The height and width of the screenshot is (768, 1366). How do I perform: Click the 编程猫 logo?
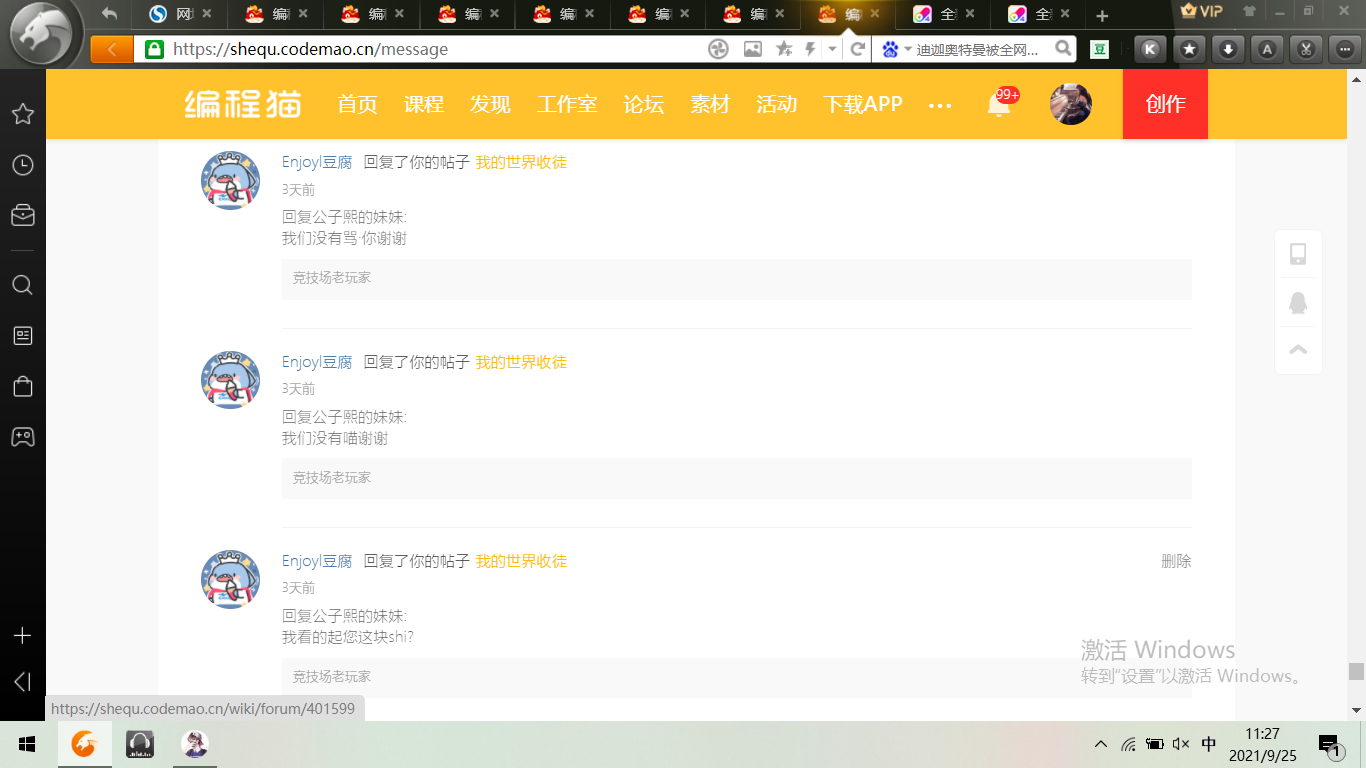(x=243, y=104)
